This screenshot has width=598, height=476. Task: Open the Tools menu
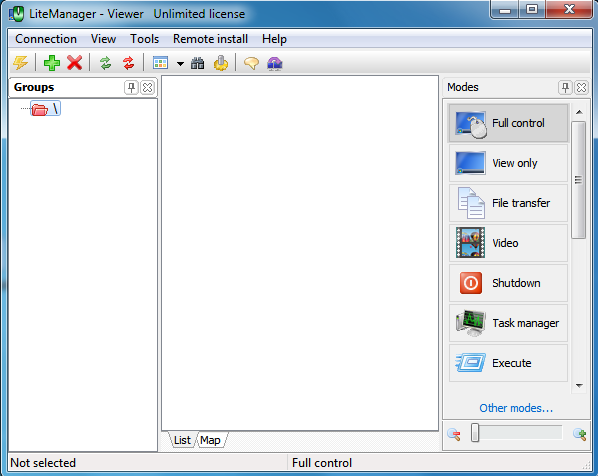145,39
